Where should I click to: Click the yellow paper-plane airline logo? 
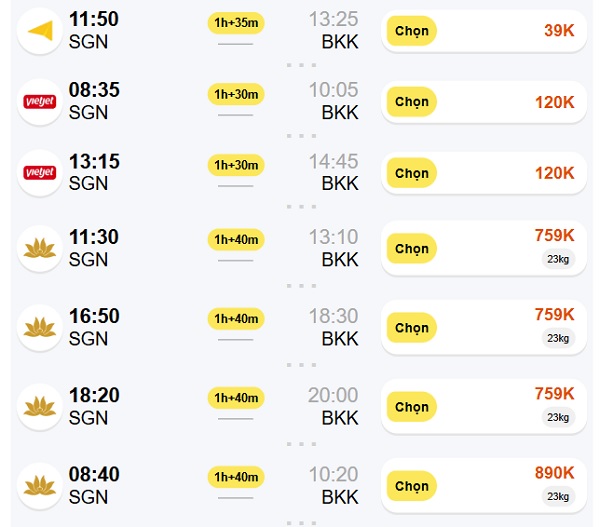[x=40, y=31]
